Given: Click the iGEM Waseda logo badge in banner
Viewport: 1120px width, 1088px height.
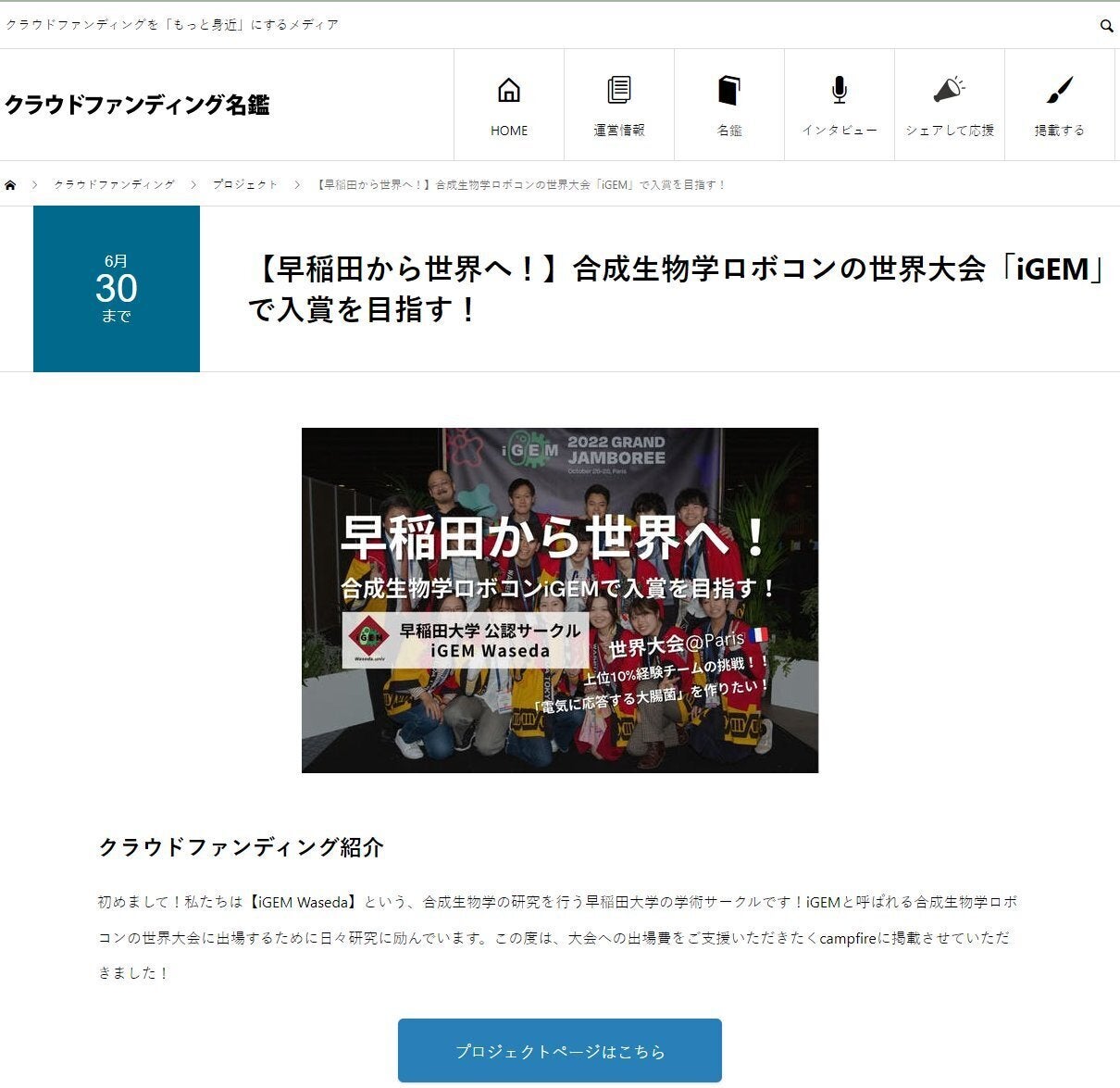Looking at the screenshot, I should coord(370,637).
